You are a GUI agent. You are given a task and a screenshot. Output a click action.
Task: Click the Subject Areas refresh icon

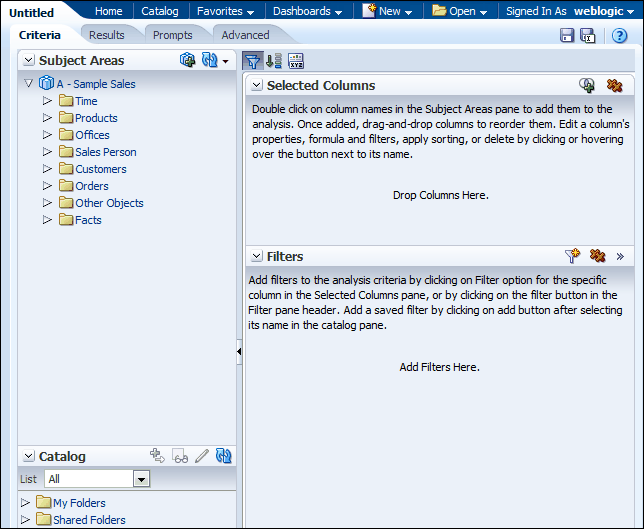[x=209, y=60]
